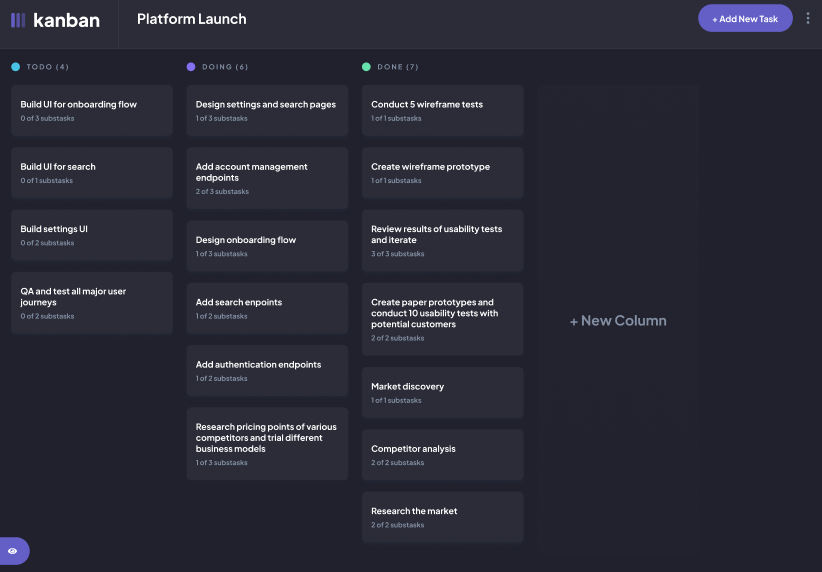
Task: Open the Build UI for search task
Action: point(92,172)
